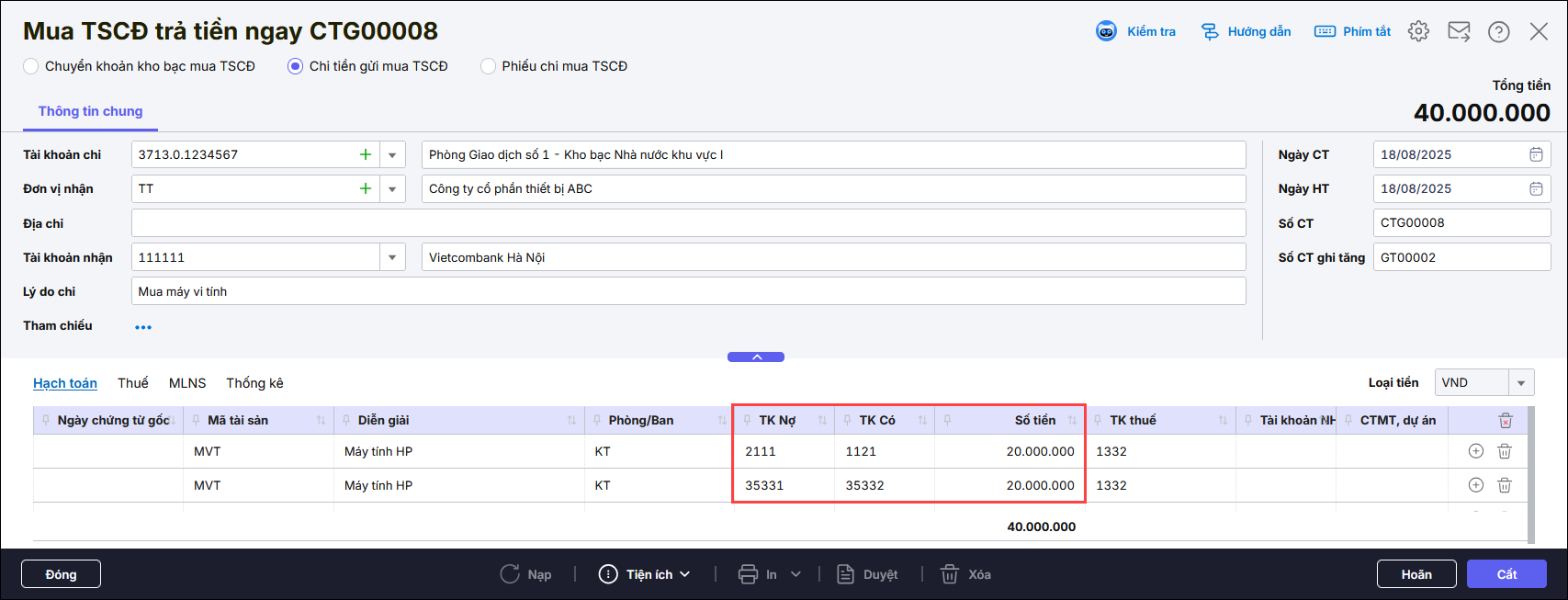Image resolution: width=1568 pixels, height=600 pixels.
Task: Click the green plus beside Tài khoản chi
Action: pyautogui.click(x=366, y=154)
